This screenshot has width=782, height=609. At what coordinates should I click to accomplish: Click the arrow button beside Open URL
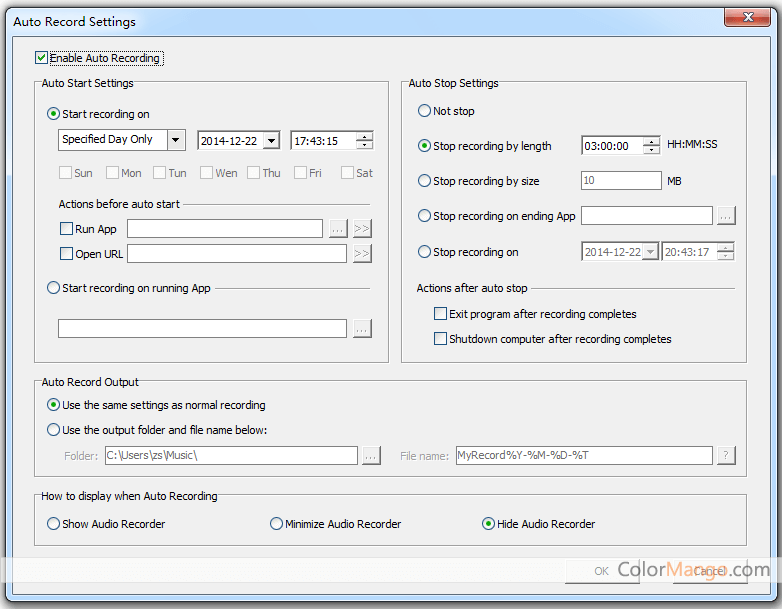pos(362,254)
